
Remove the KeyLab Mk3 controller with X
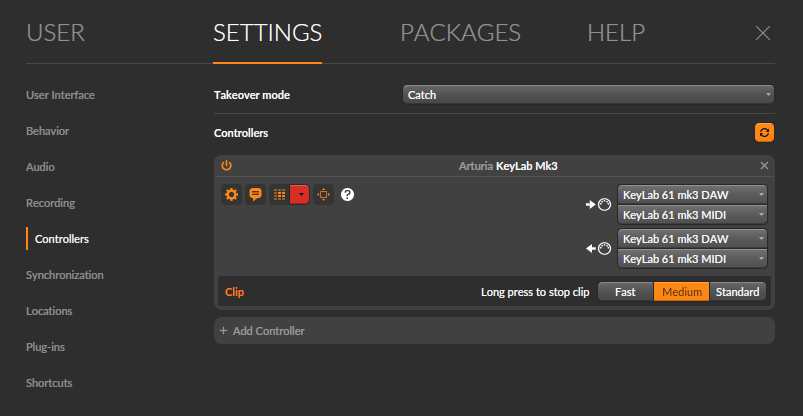[764, 165]
